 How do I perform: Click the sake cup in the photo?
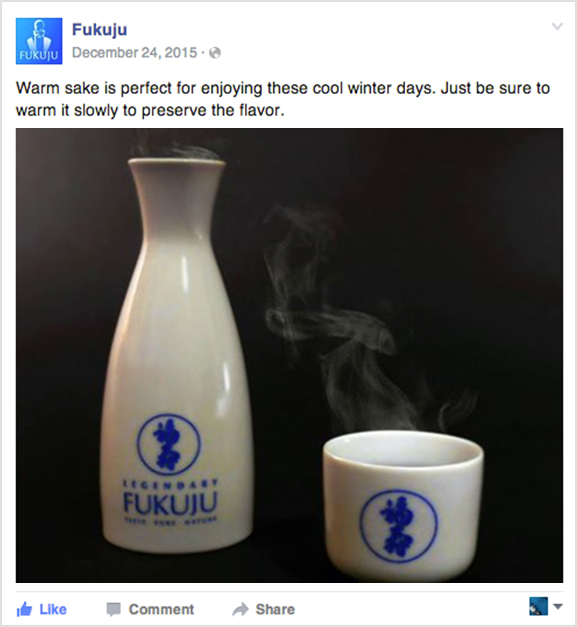coord(403,504)
